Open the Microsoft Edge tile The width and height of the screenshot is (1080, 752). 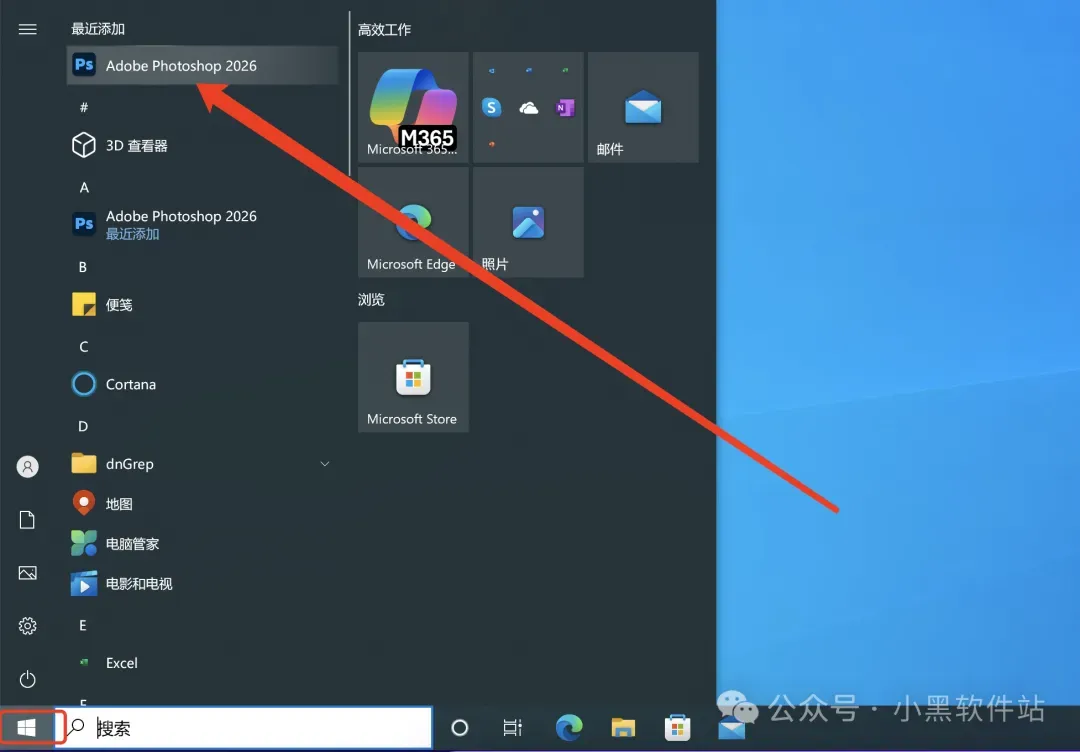point(413,222)
